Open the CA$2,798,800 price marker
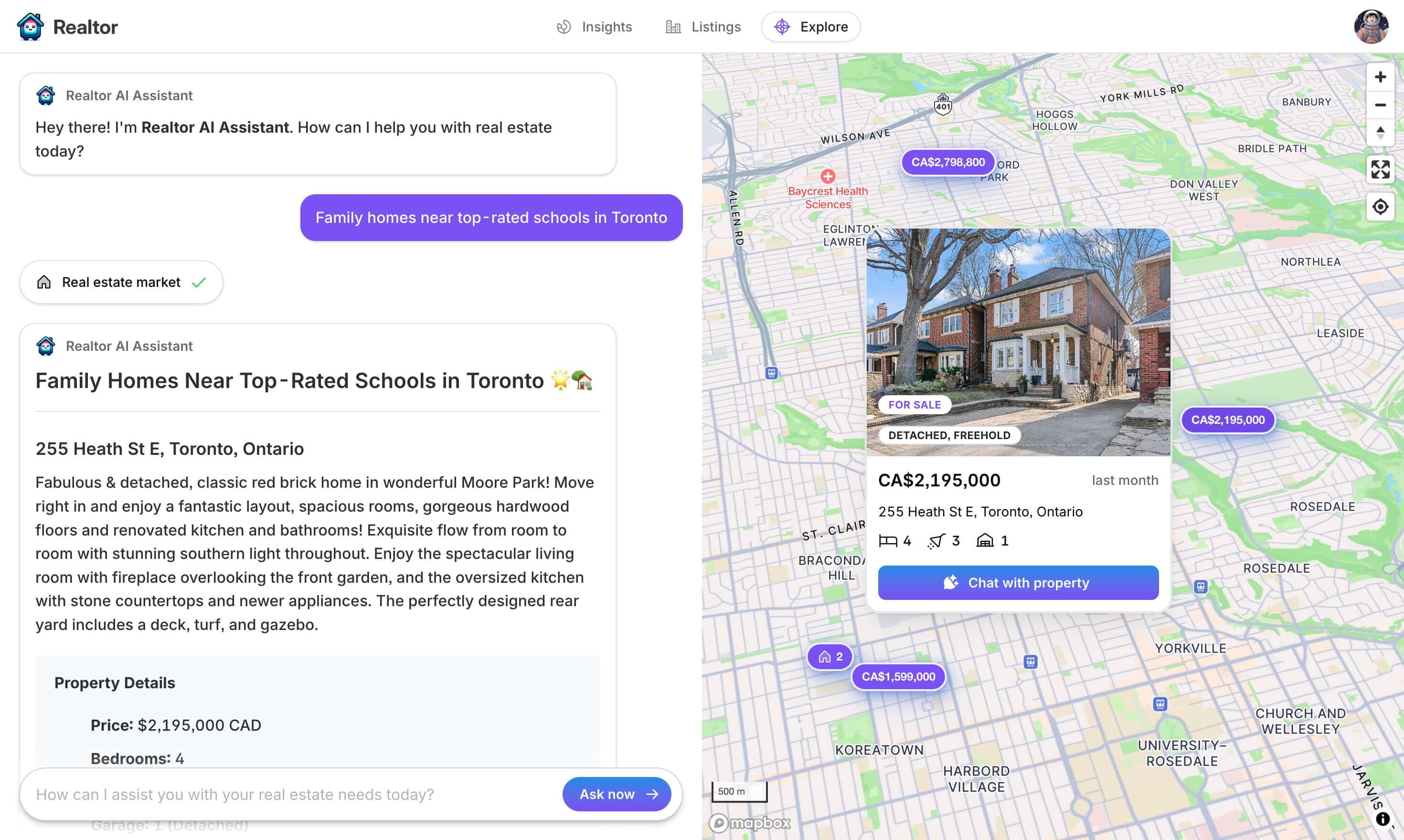The height and width of the screenshot is (840, 1404). coord(947,162)
